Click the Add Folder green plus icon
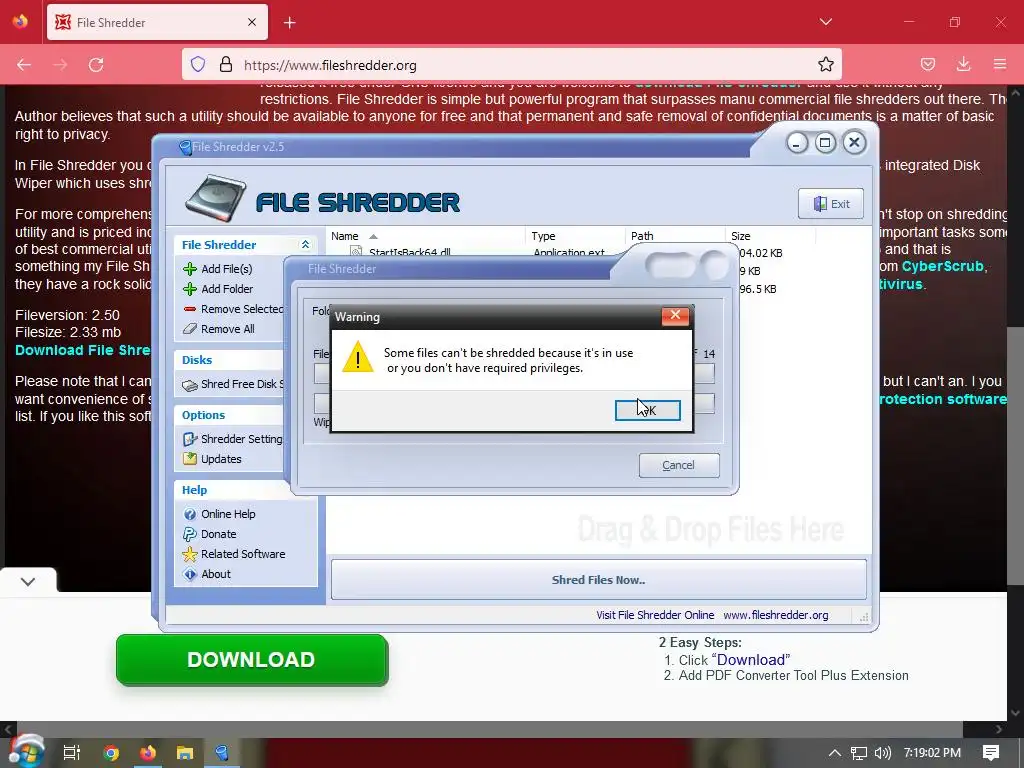This screenshot has width=1024, height=768. [x=189, y=289]
